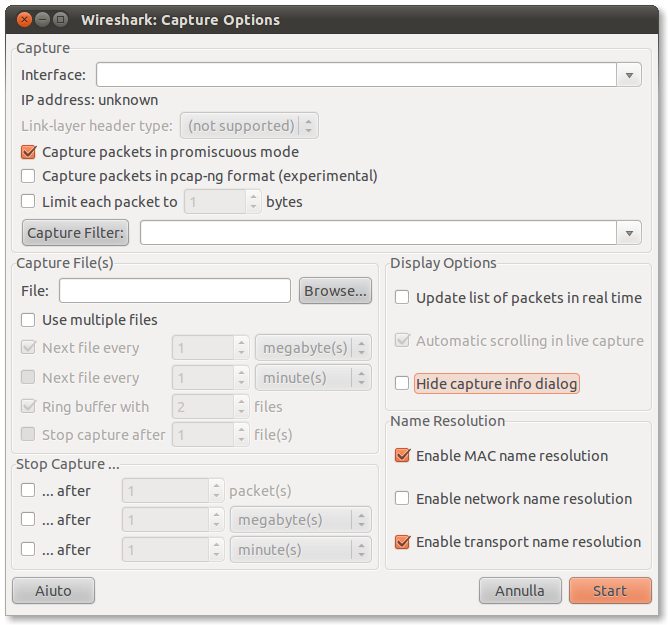This screenshot has height=625, width=668.
Task: Toggle Hide capture info dialog
Action: [402, 384]
